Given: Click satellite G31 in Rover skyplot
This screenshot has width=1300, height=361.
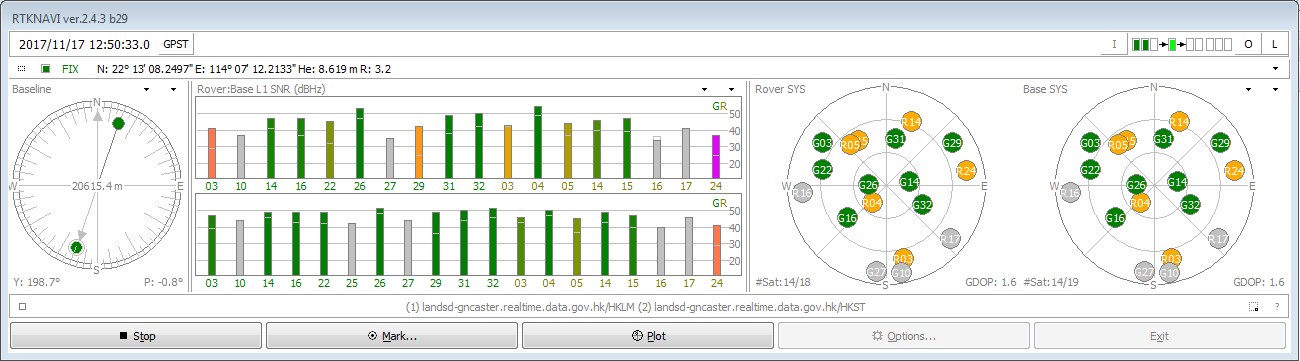Looking at the screenshot, I should (x=896, y=139).
